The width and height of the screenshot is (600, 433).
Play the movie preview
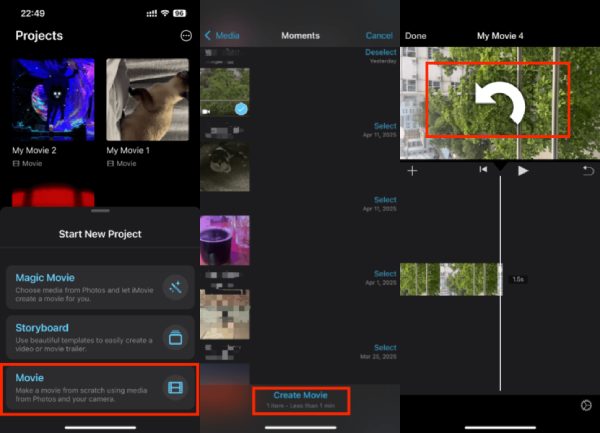click(523, 171)
